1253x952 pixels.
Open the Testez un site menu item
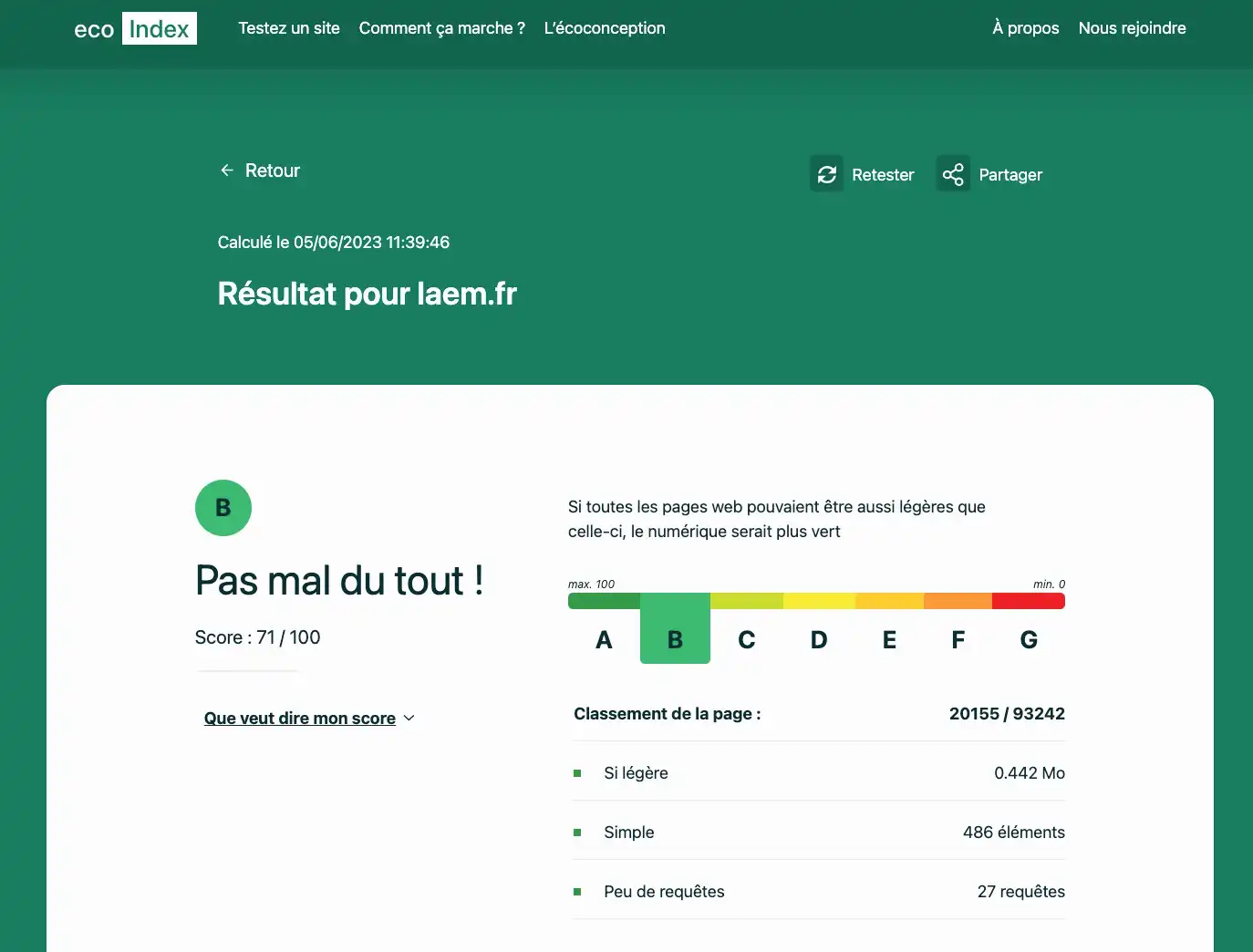click(289, 28)
